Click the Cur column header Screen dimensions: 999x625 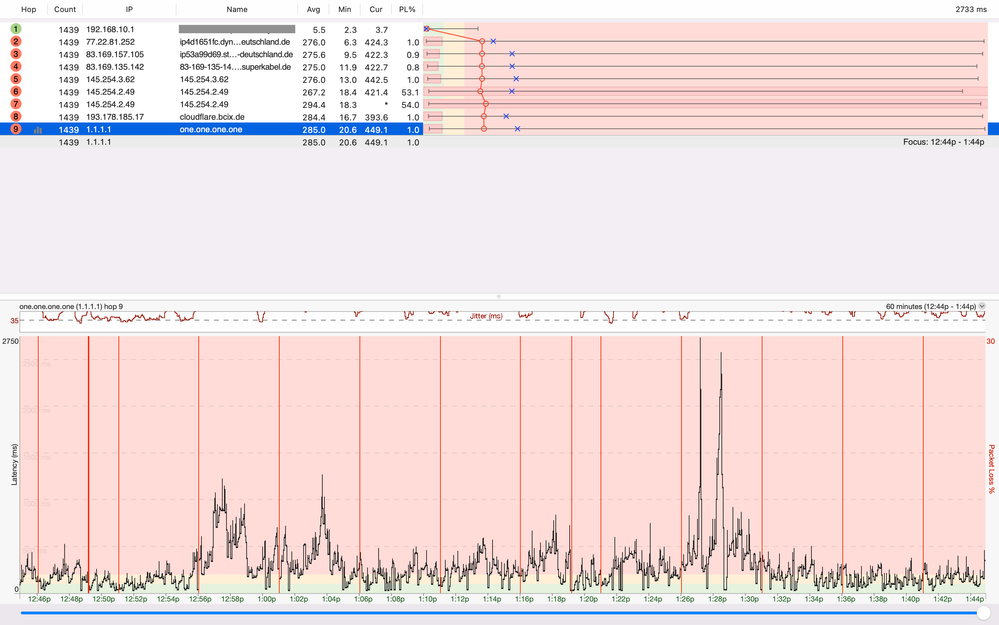click(x=376, y=10)
